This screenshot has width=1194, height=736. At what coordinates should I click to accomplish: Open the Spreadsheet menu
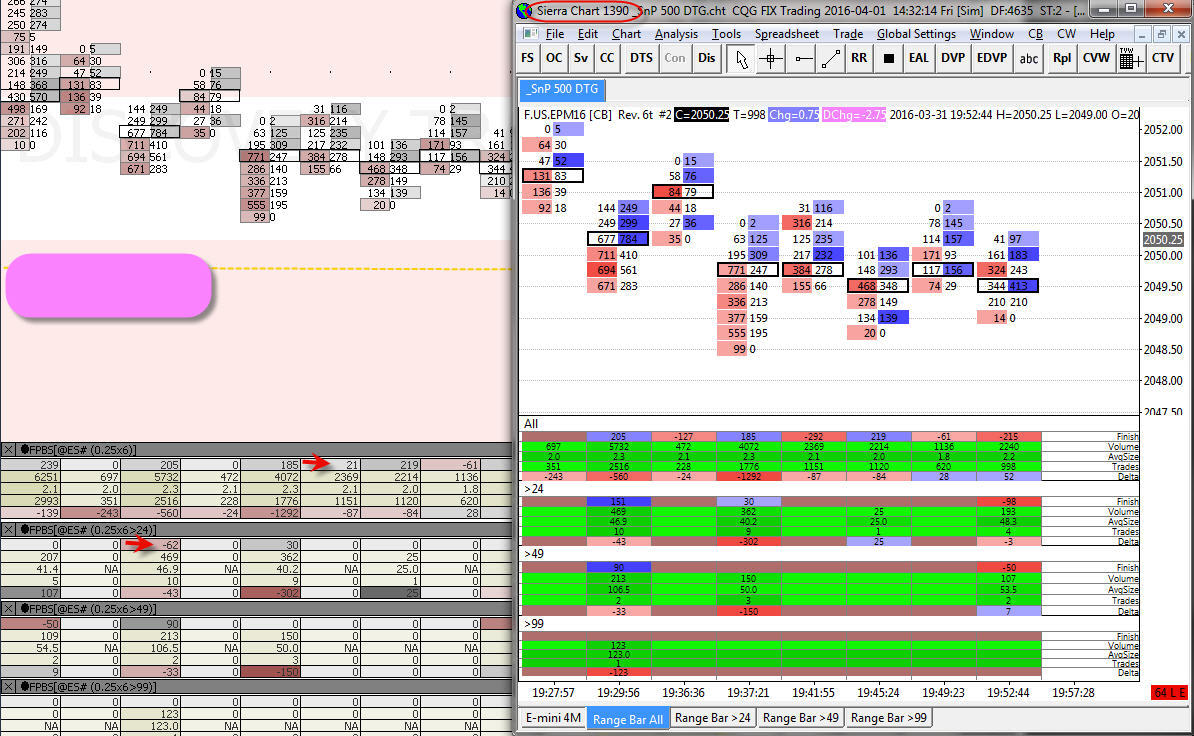(787, 34)
